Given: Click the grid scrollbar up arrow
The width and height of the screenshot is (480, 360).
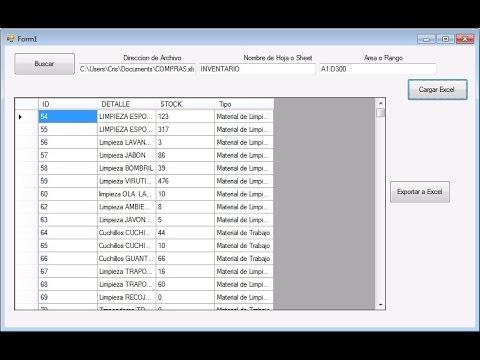Looking at the screenshot, I should tap(380, 103).
